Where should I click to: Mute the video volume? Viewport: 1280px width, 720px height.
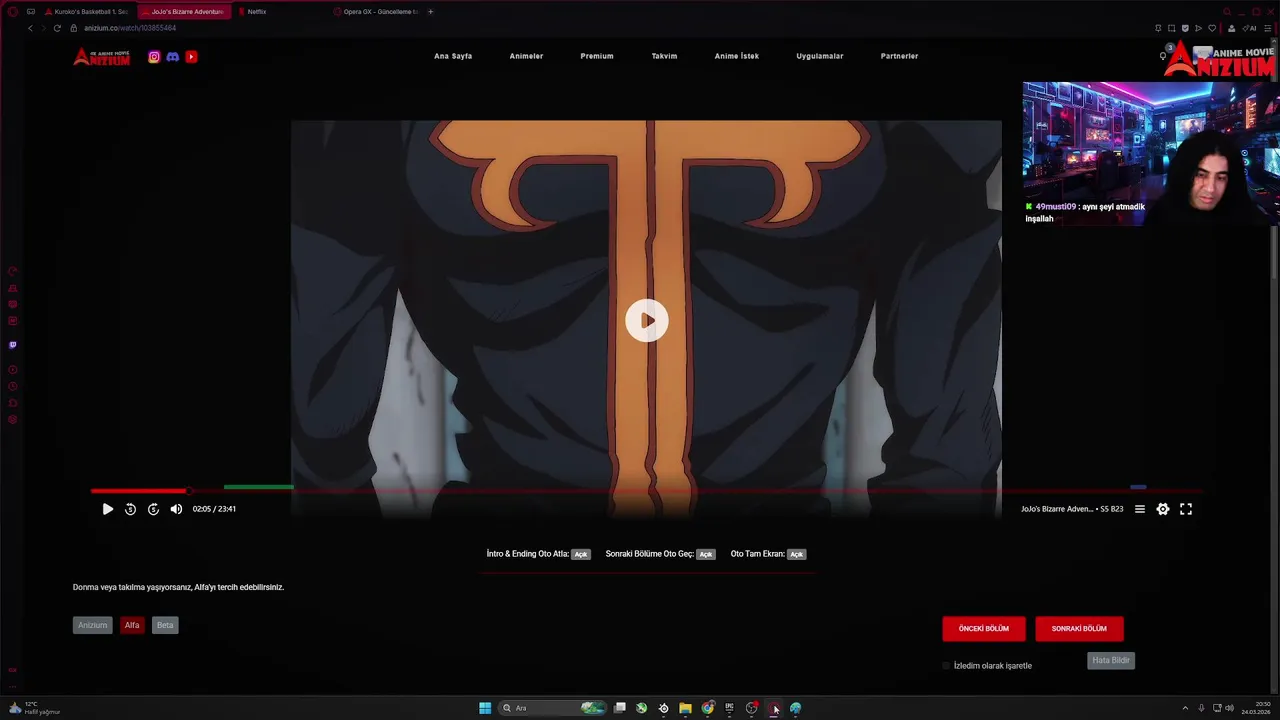pyautogui.click(x=176, y=509)
